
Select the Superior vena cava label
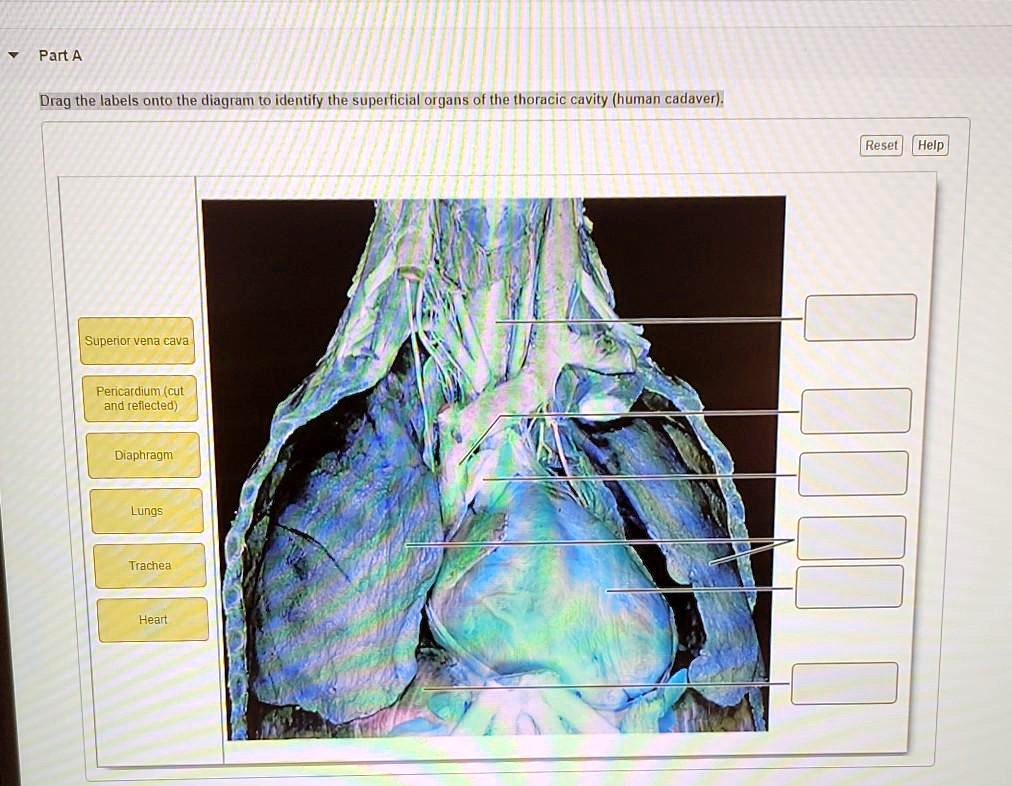tap(137, 340)
